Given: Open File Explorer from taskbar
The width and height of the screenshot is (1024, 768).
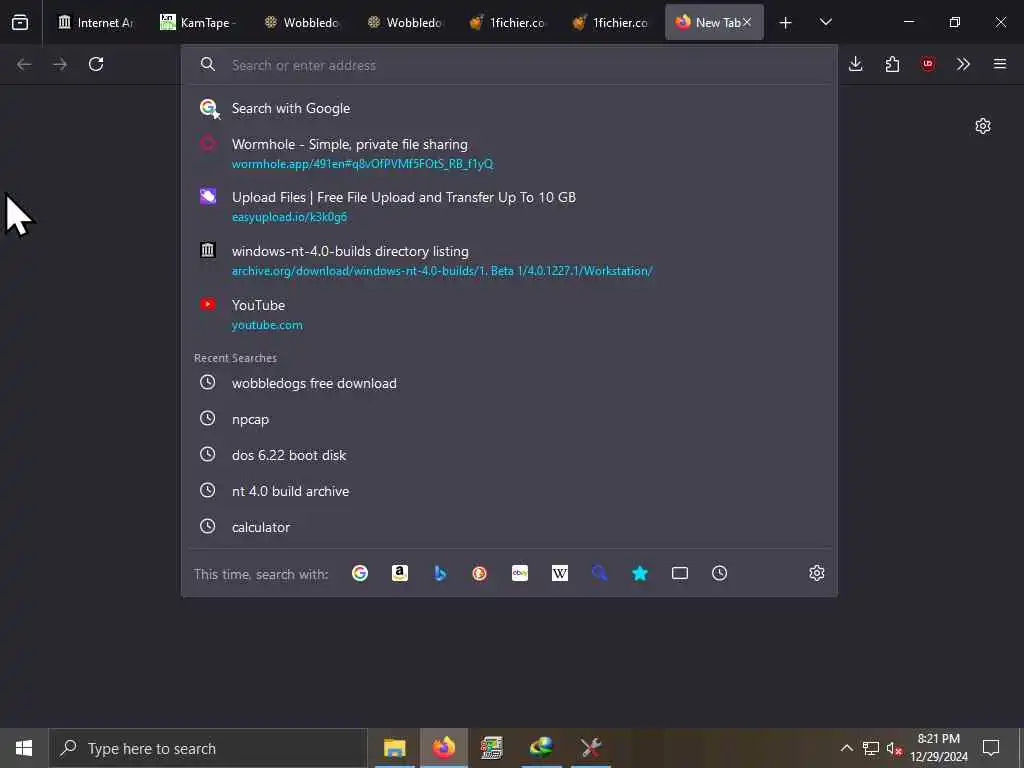Looking at the screenshot, I should 394,748.
